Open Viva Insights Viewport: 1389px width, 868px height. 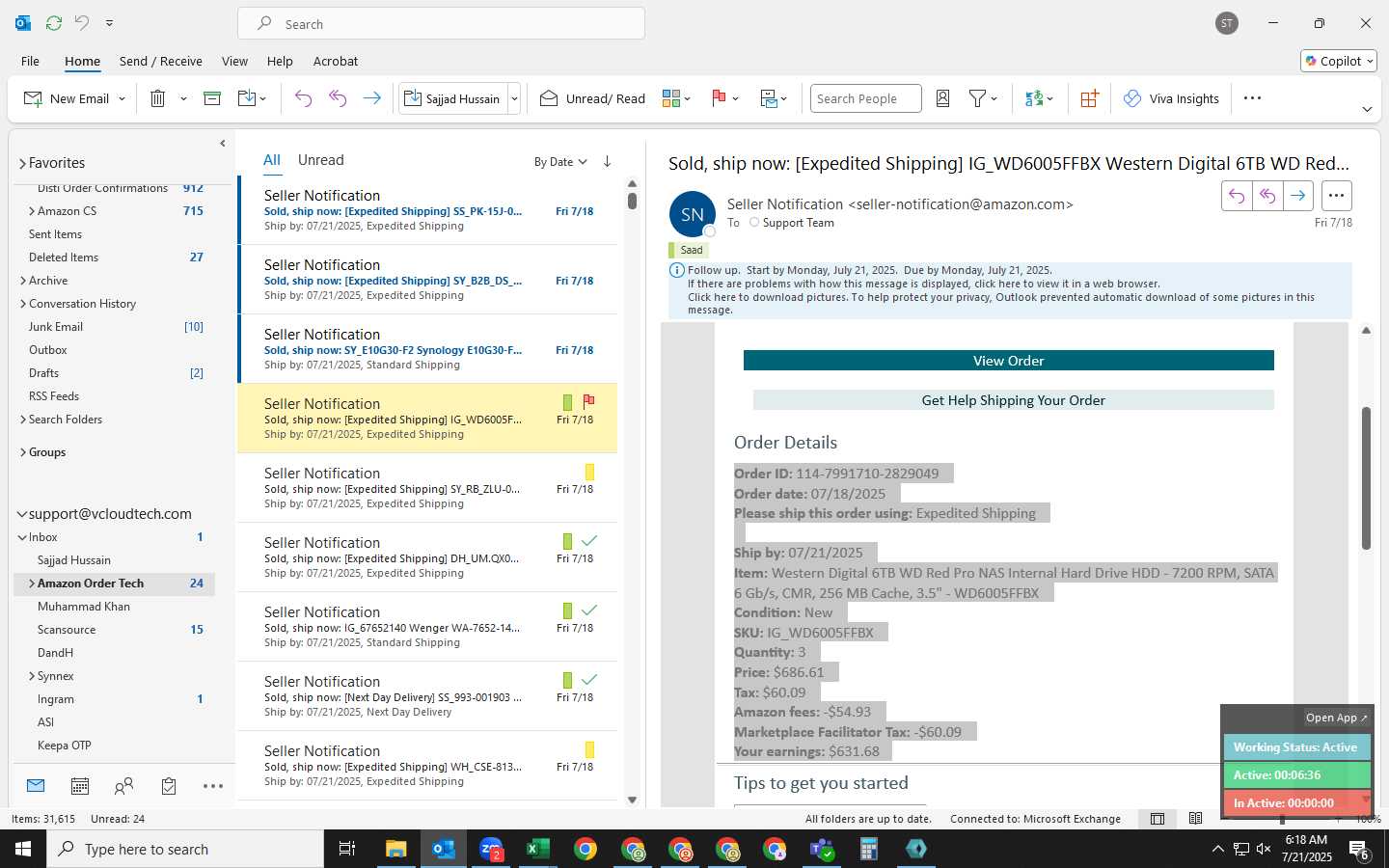pyautogui.click(x=1171, y=98)
